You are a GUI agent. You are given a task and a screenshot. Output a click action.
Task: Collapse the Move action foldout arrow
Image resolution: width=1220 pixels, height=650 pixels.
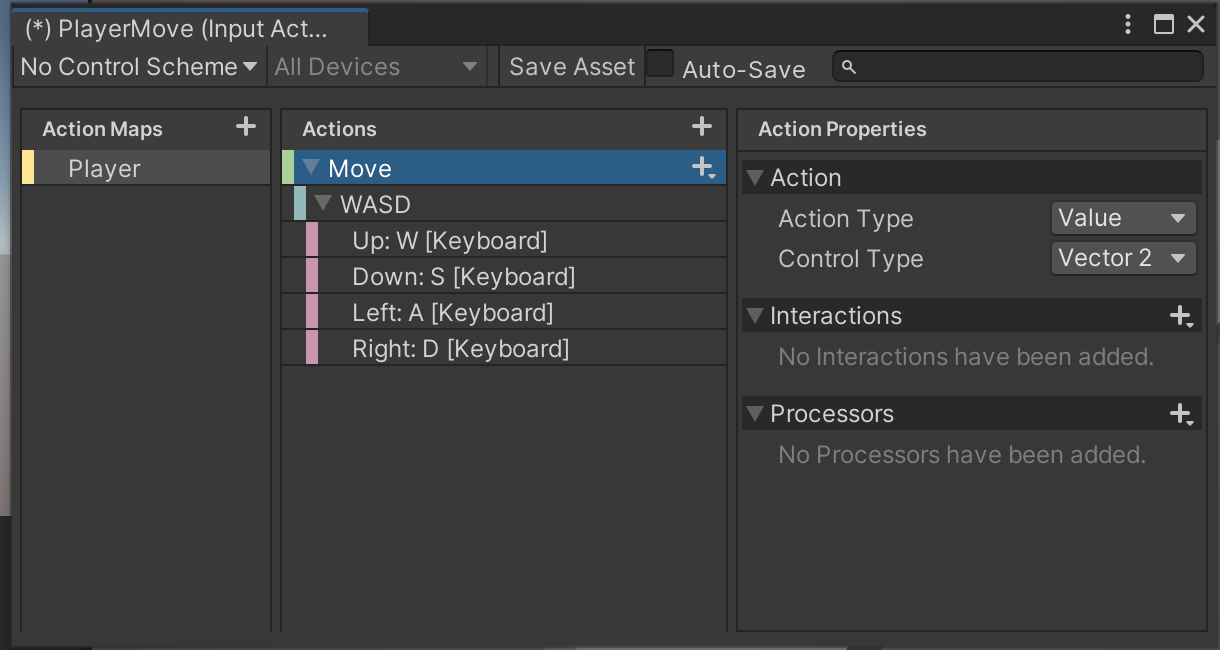pyautogui.click(x=311, y=168)
